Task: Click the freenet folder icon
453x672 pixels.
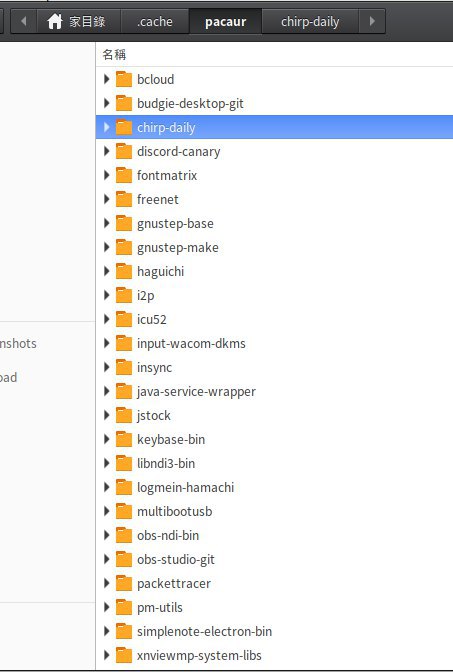Action: click(x=124, y=199)
